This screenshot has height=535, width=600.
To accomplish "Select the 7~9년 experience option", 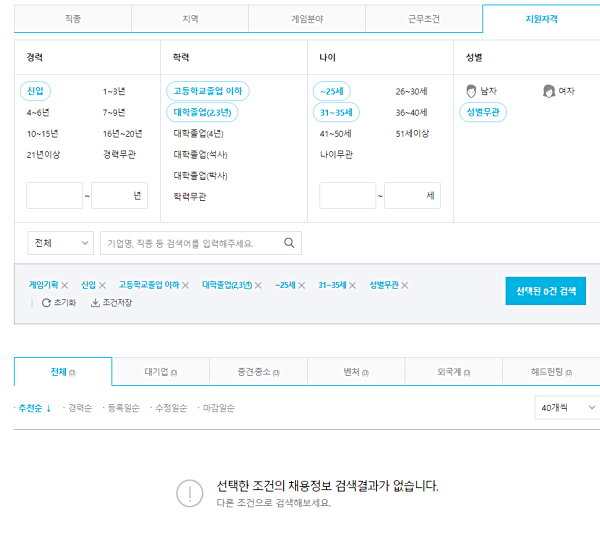I will tap(114, 113).
